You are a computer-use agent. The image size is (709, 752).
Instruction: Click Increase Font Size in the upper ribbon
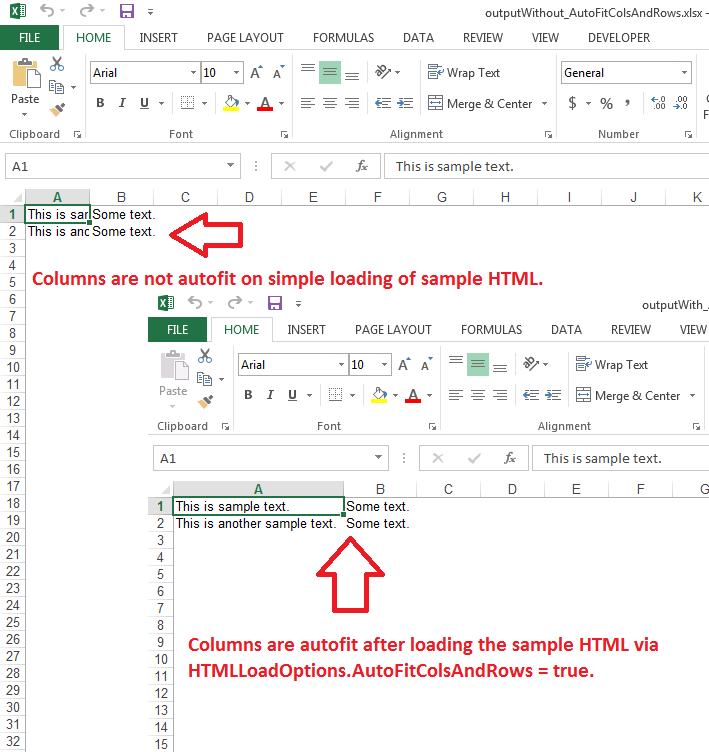(x=256, y=73)
